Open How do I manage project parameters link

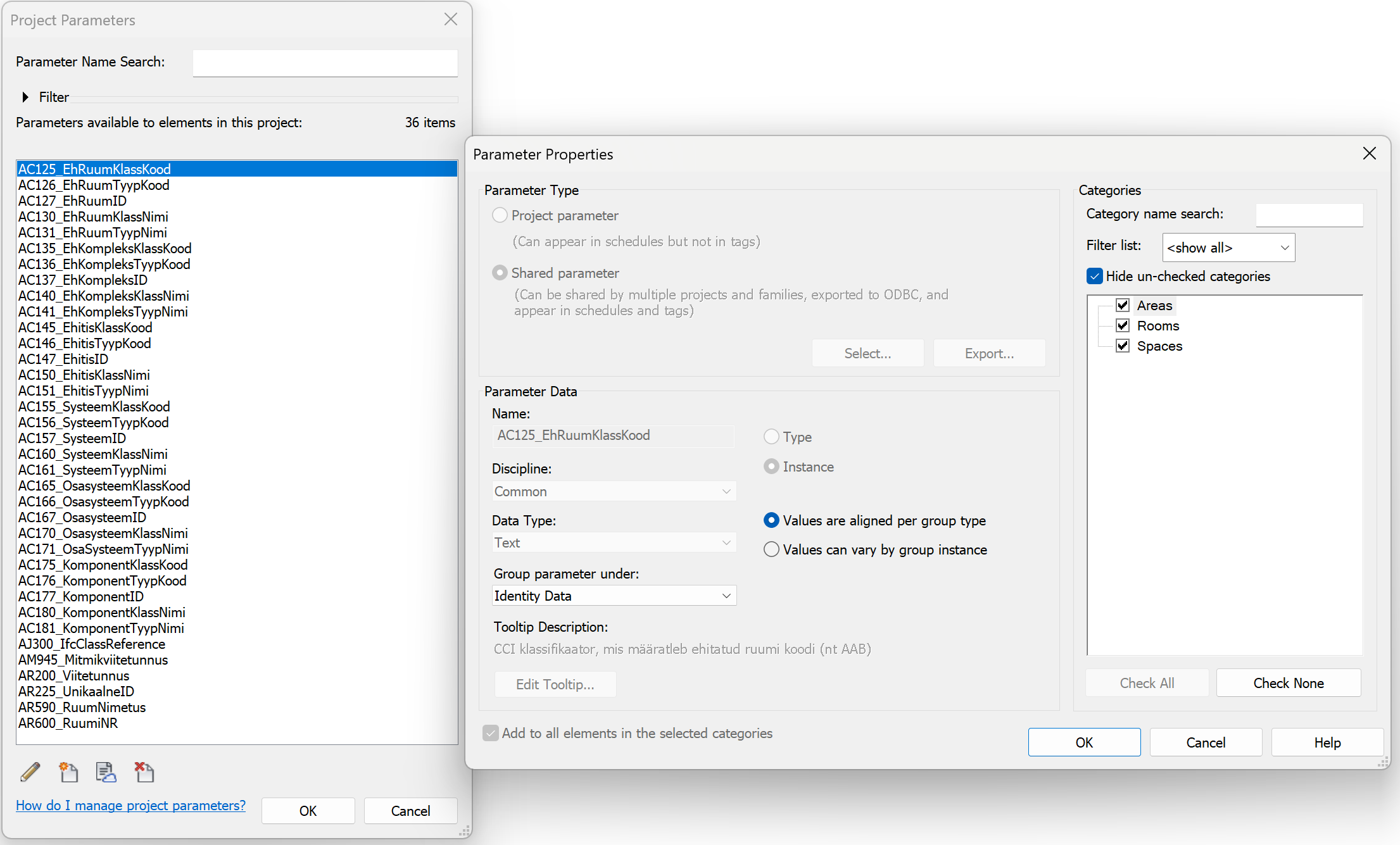(x=130, y=805)
